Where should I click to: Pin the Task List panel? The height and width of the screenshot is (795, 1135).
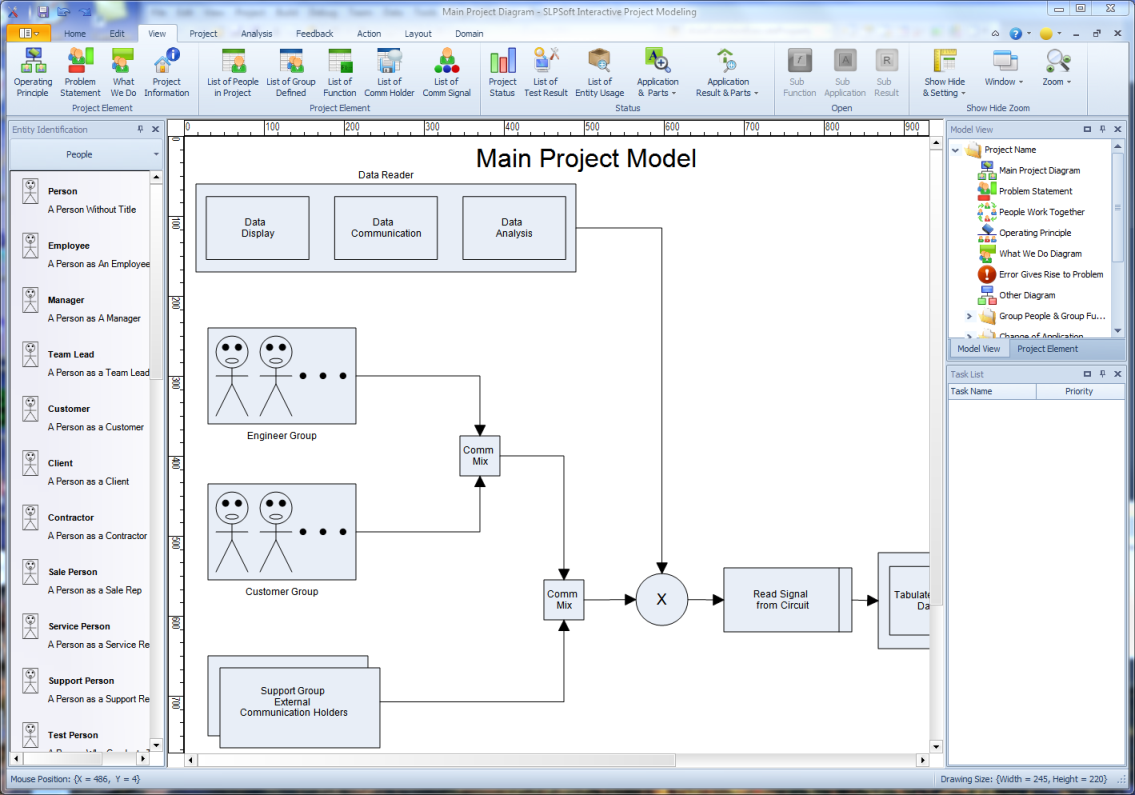(1102, 374)
